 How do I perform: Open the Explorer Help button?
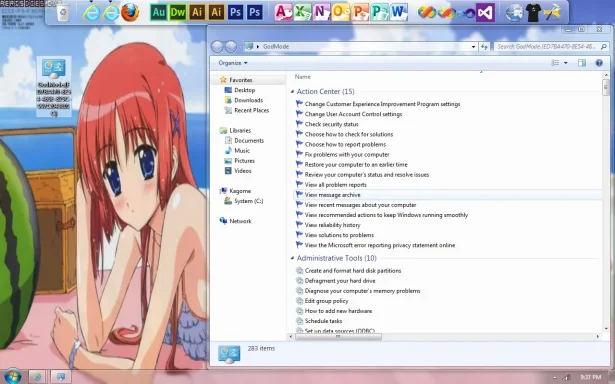tap(599, 63)
